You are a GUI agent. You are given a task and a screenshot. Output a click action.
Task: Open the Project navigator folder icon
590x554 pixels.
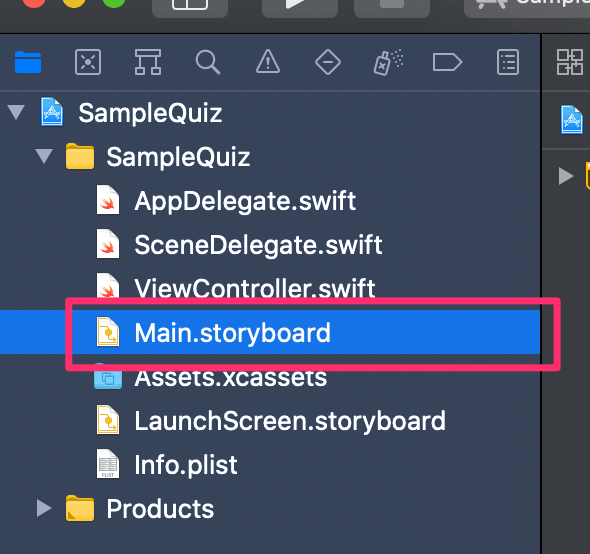coord(28,62)
